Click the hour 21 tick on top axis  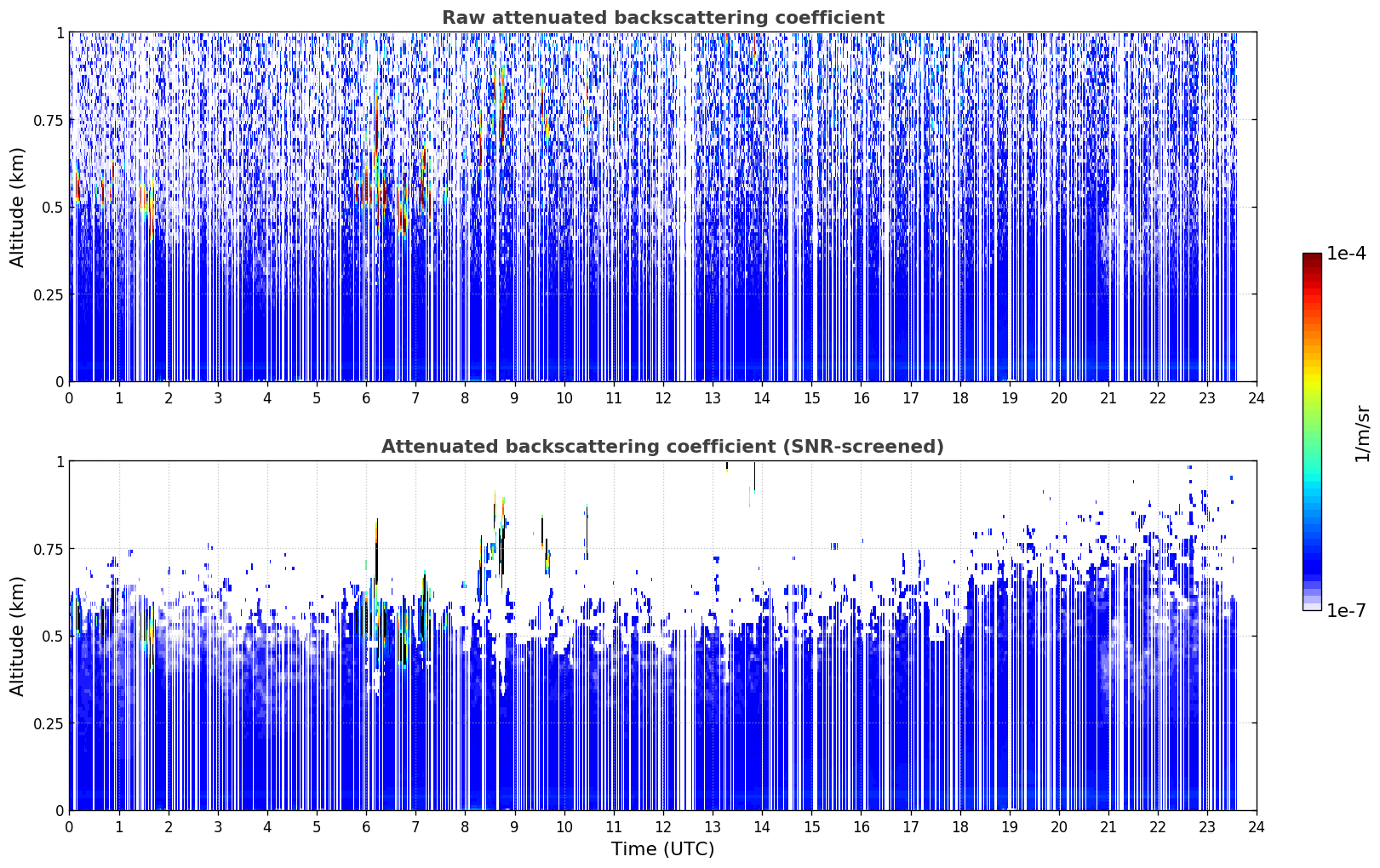pos(1108,397)
